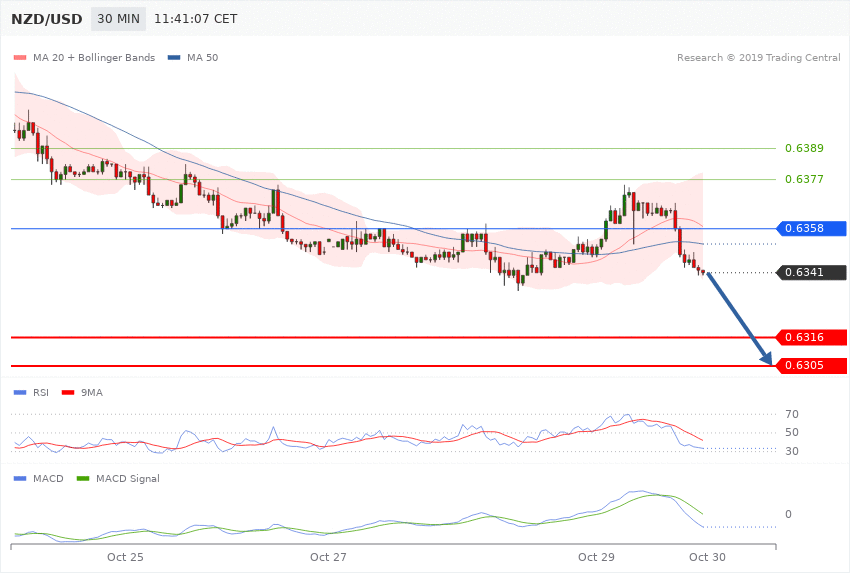This screenshot has height=576, width=850.
Task: Click the MACD legend label
Action: pyautogui.click(x=48, y=478)
